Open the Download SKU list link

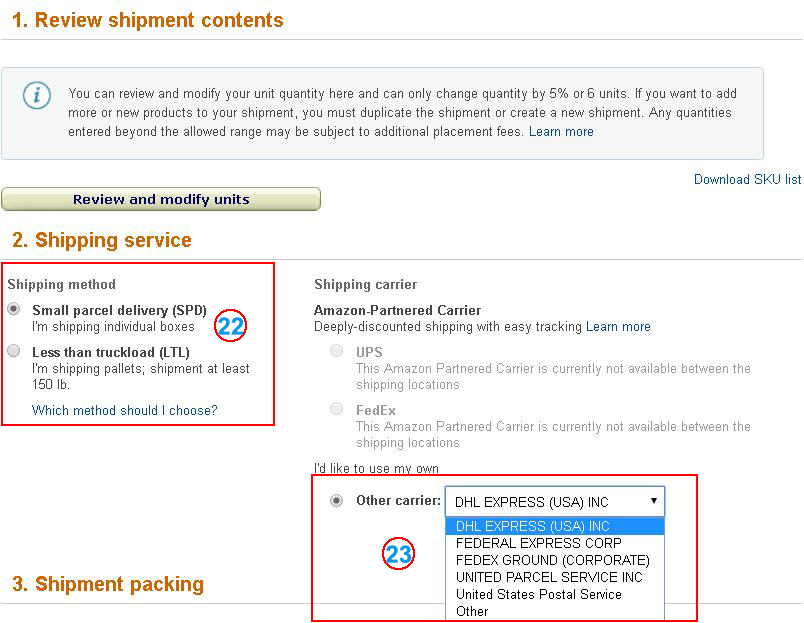747,180
